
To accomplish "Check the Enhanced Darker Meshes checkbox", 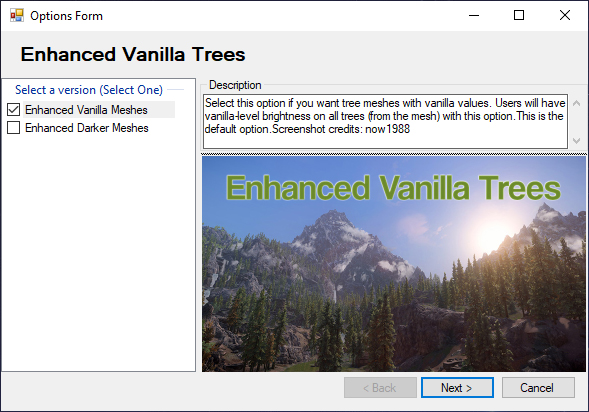I will [x=14, y=128].
